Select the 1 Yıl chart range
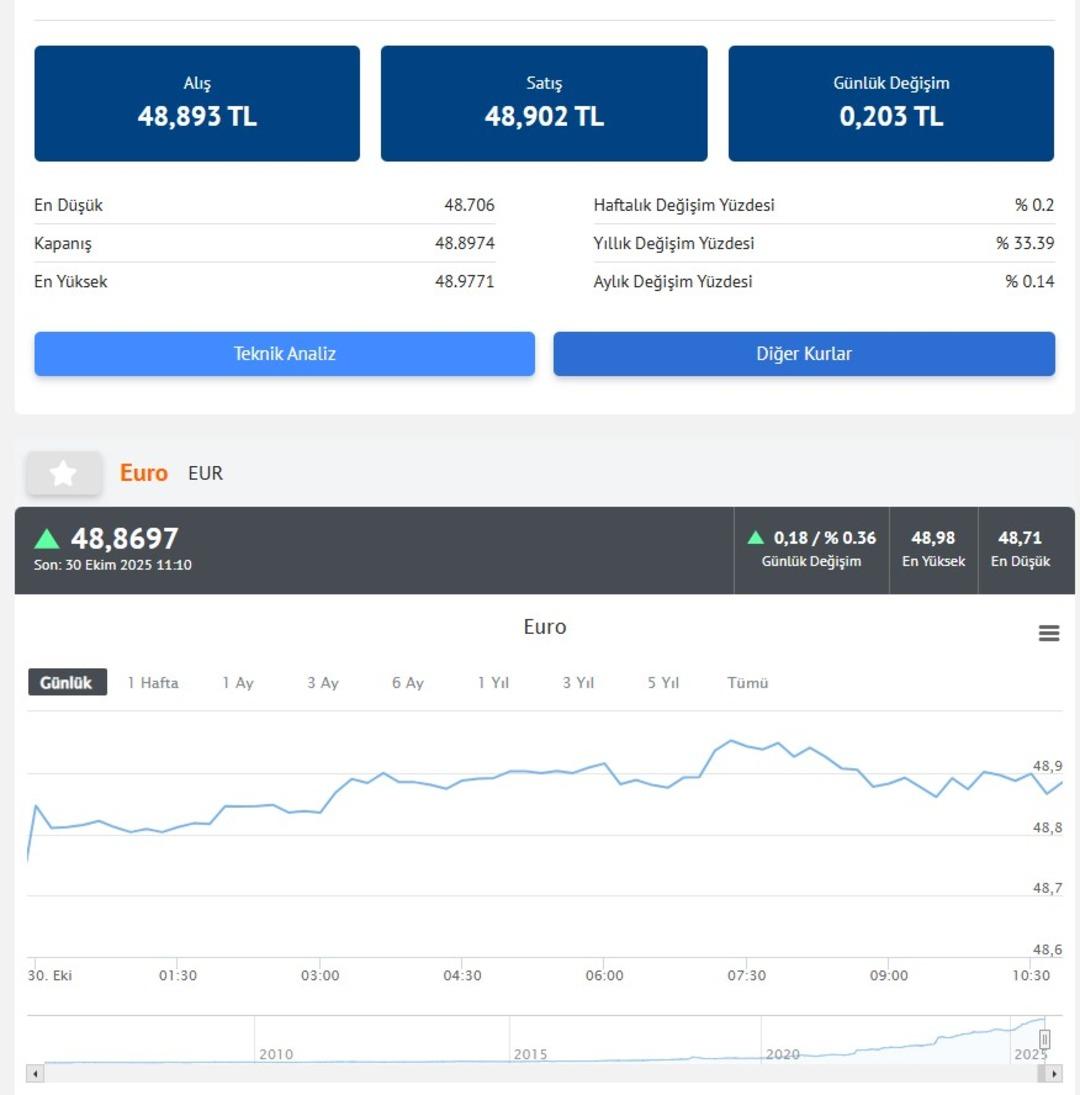Image resolution: width=1080 pixels, height=1095 pixels. pyautogui.click(x=493, y=683)
